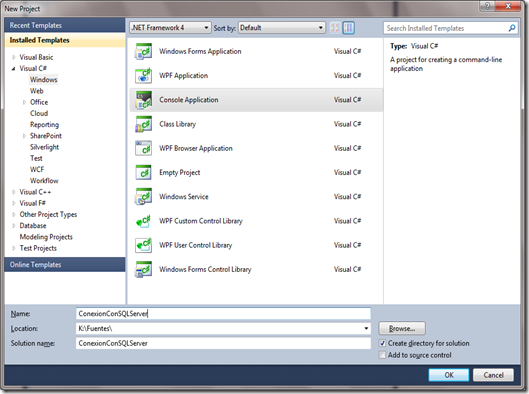Expand the Visual F# tree node
This screenshot has height=394, width=529.
(14, 203)
